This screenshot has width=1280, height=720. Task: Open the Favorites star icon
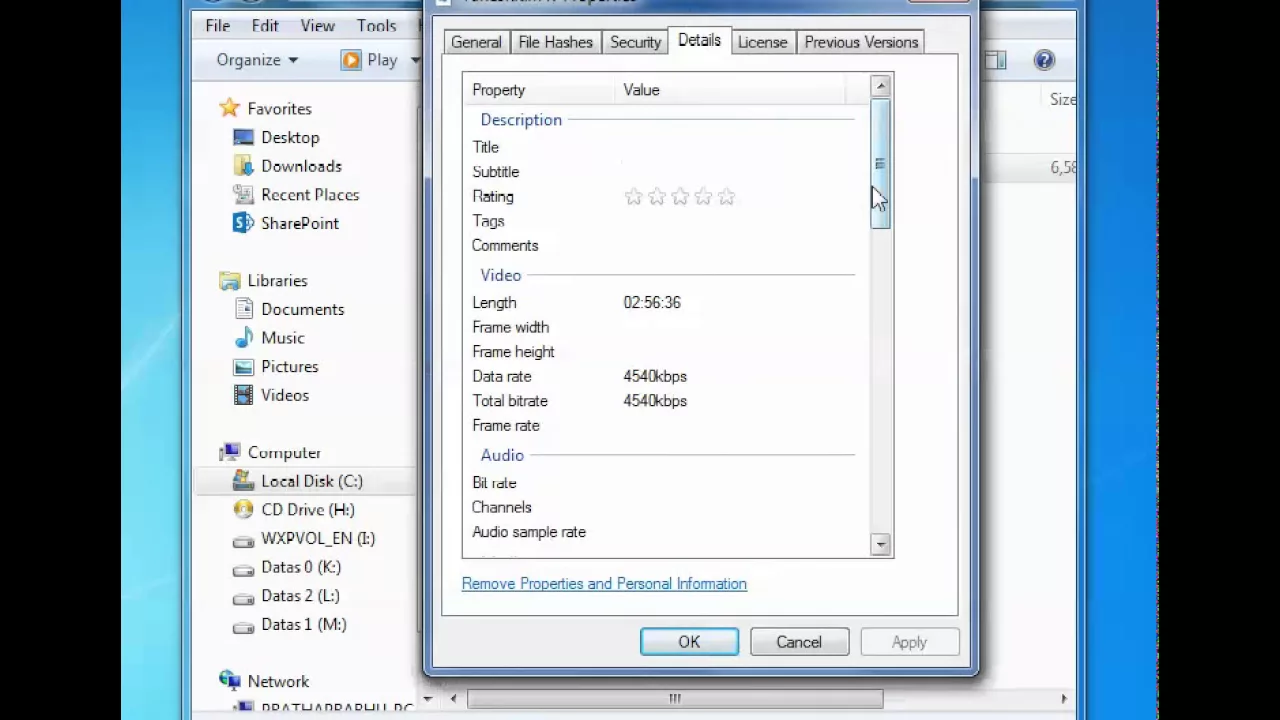[x=230, y=108]
